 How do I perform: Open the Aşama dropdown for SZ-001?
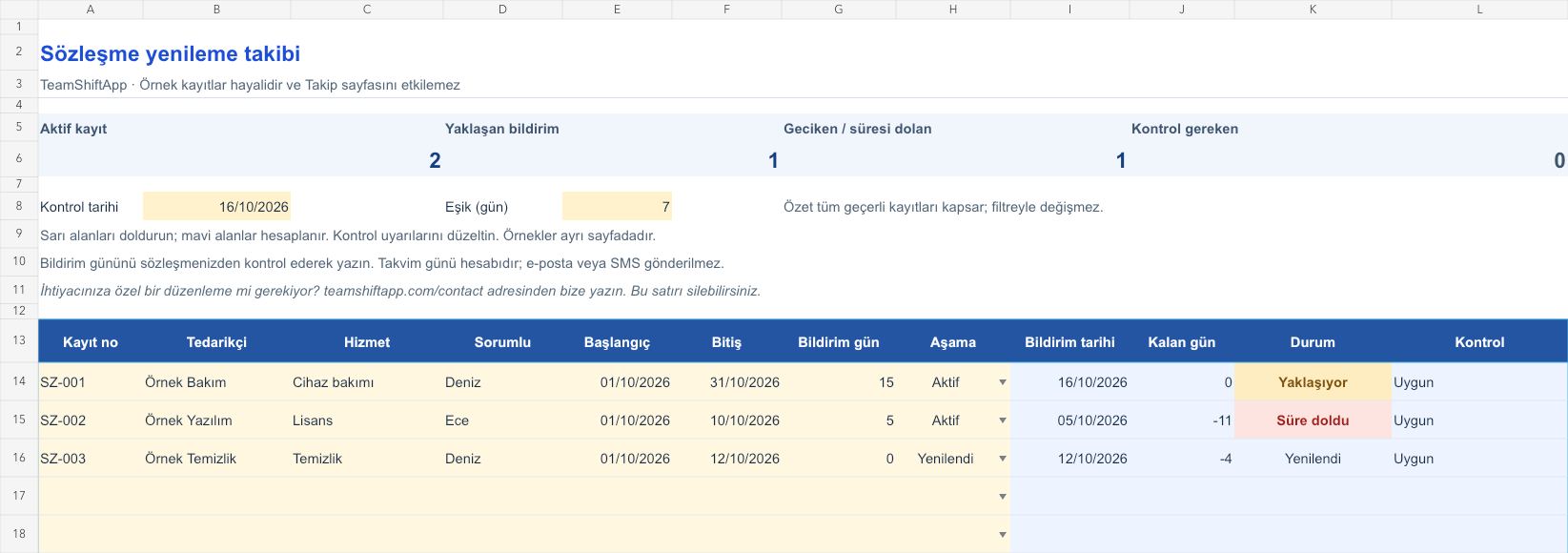(x=1002, y=382)
